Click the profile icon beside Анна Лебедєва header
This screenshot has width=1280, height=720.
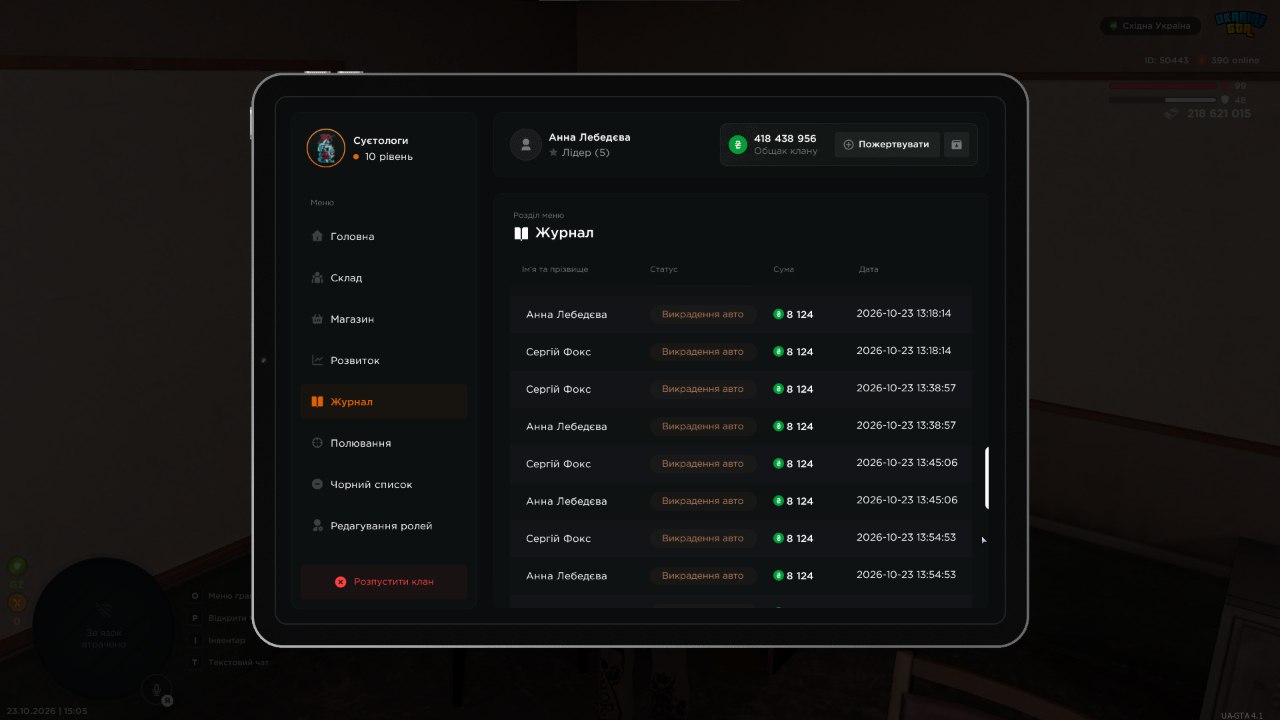point(526,145)
